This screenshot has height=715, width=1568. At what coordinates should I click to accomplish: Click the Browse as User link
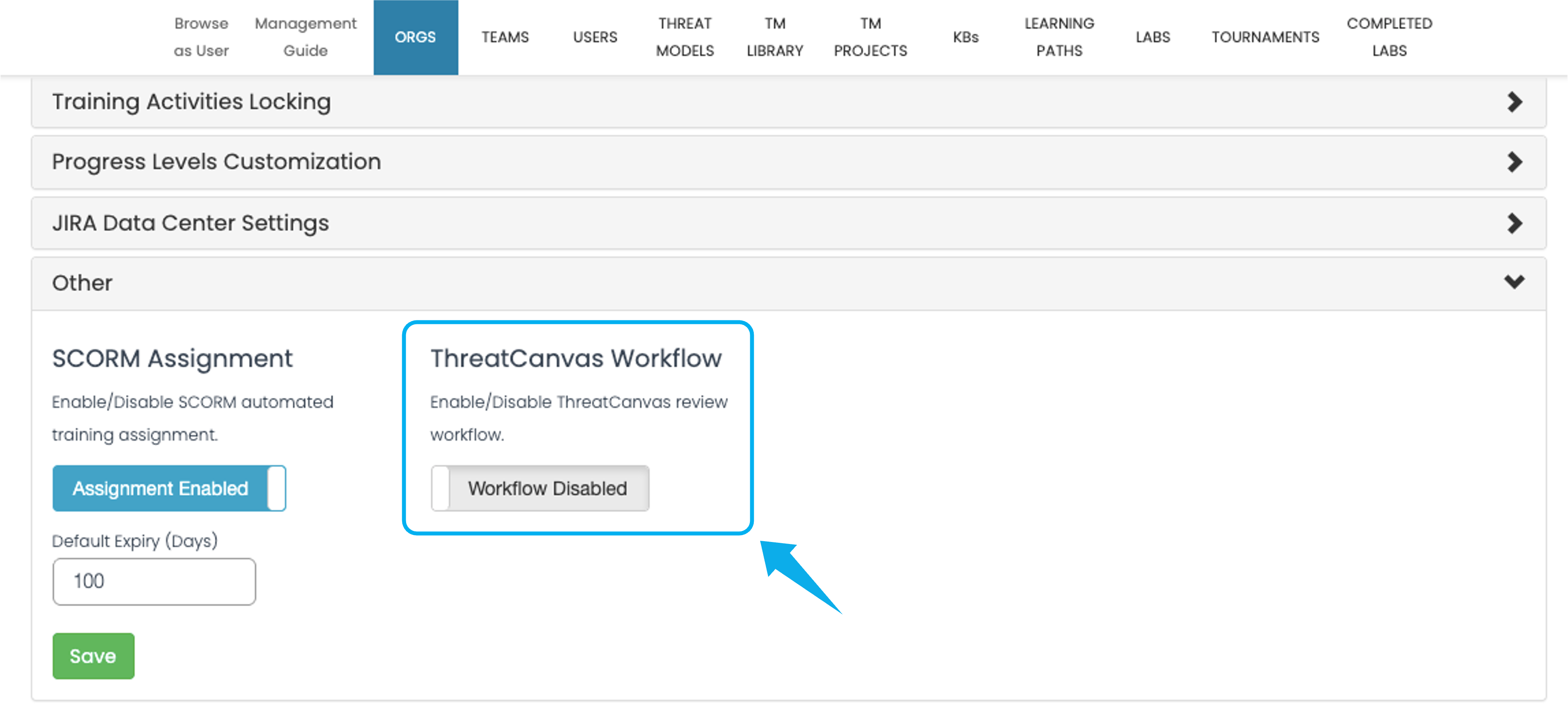point(201,37)
